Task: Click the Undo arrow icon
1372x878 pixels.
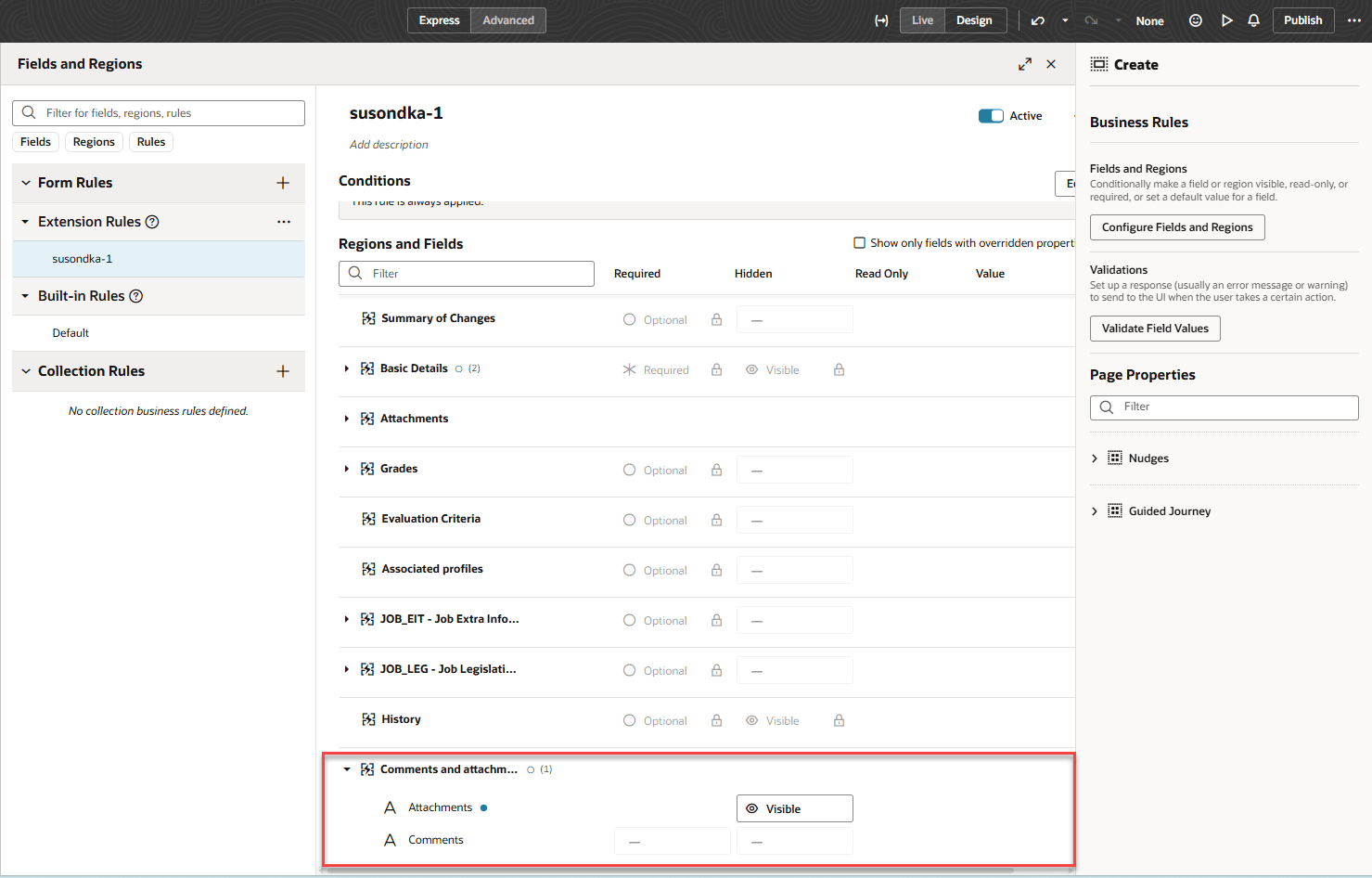Action: 1038,20
